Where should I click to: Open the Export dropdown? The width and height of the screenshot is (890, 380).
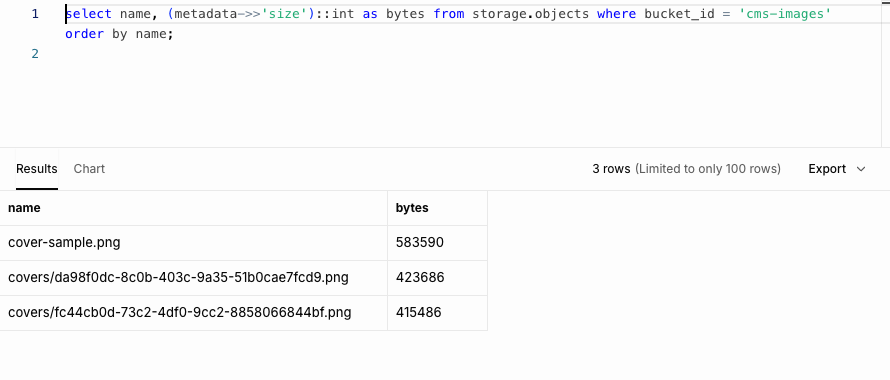(837, 169)
